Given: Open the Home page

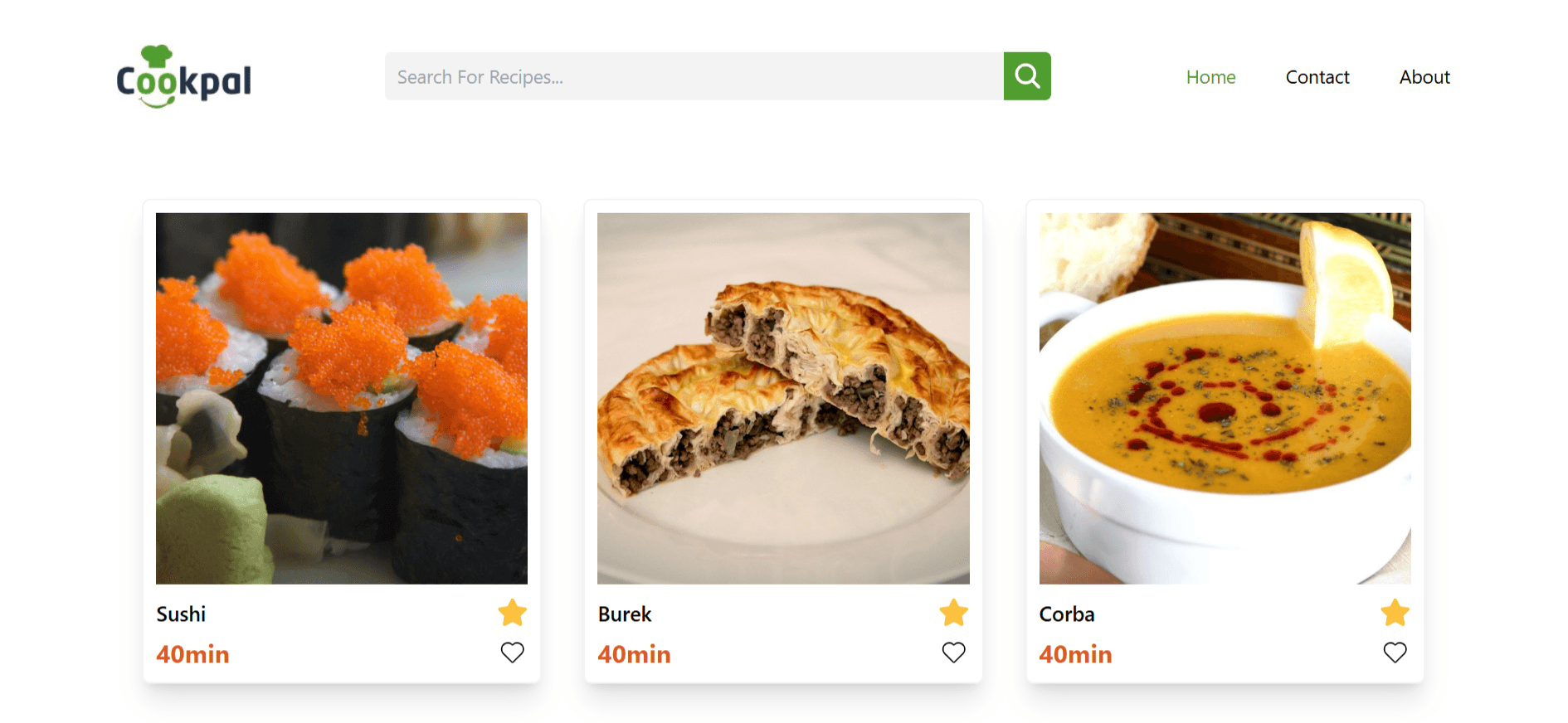Looking at the screenshot, I should (x=1210, y=76).
